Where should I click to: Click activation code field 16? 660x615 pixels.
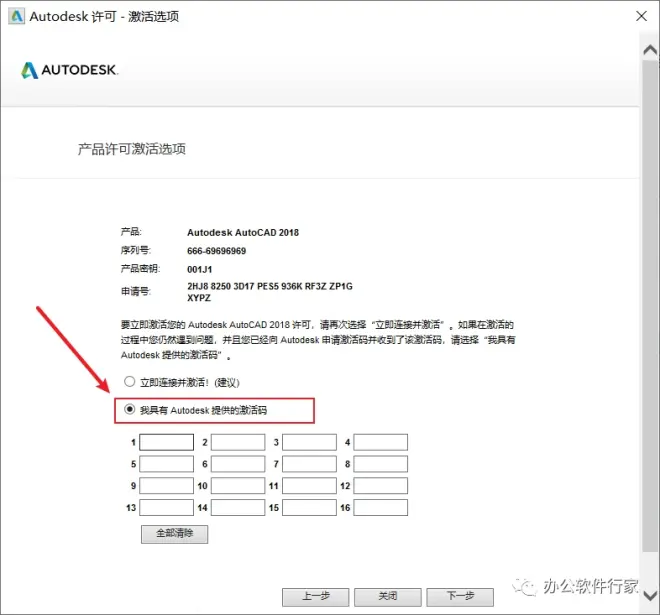[x=381, y=508]
